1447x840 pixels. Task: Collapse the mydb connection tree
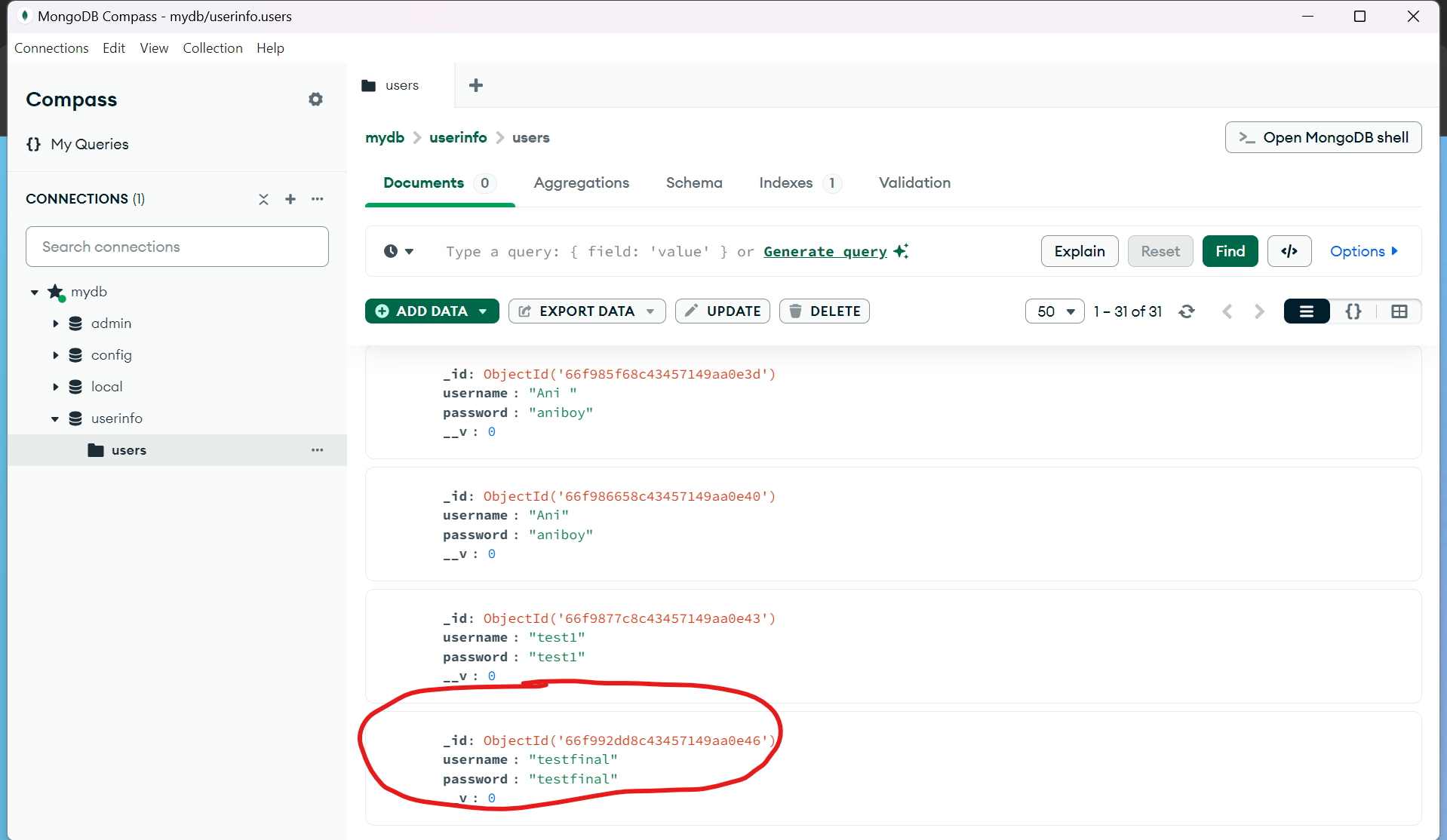(x=35, y=292)
